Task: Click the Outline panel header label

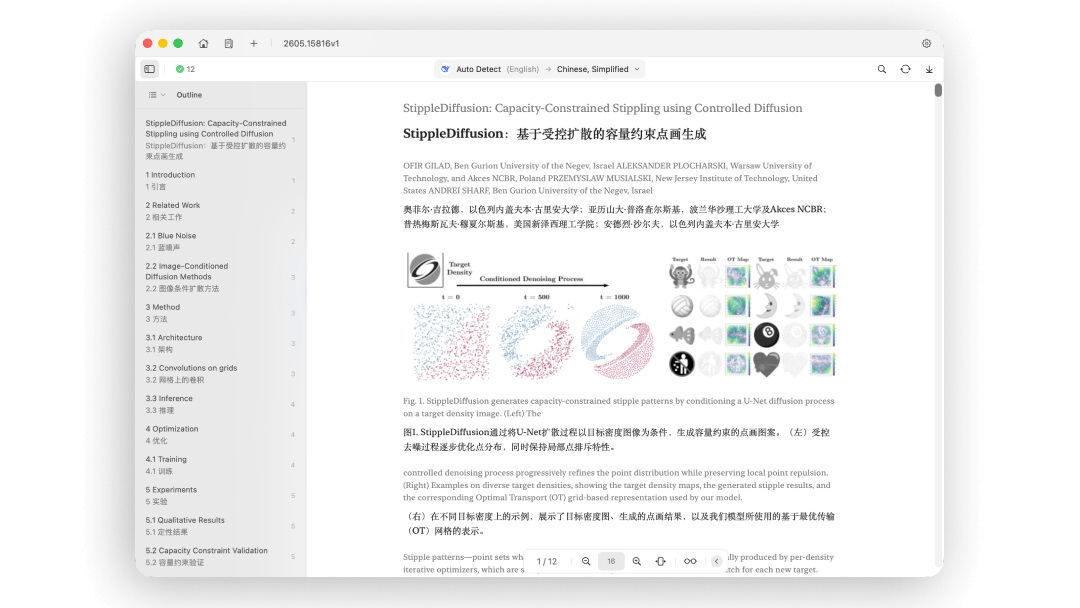Action: [189, 95]
